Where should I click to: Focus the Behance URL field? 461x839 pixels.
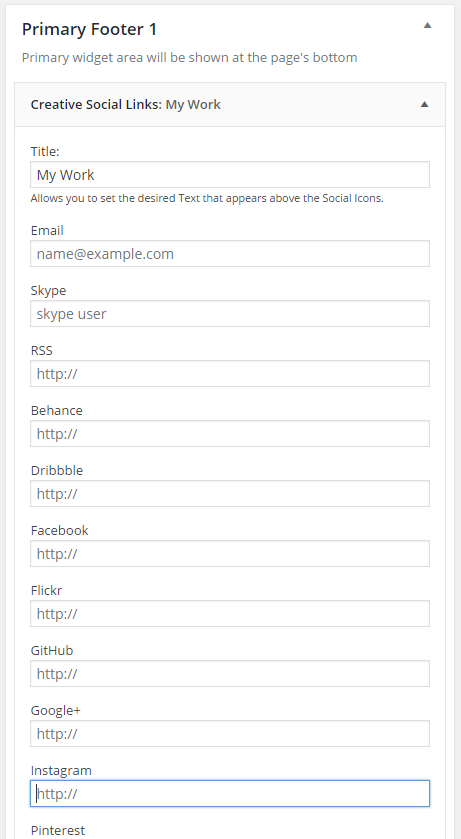click(230, 433)
